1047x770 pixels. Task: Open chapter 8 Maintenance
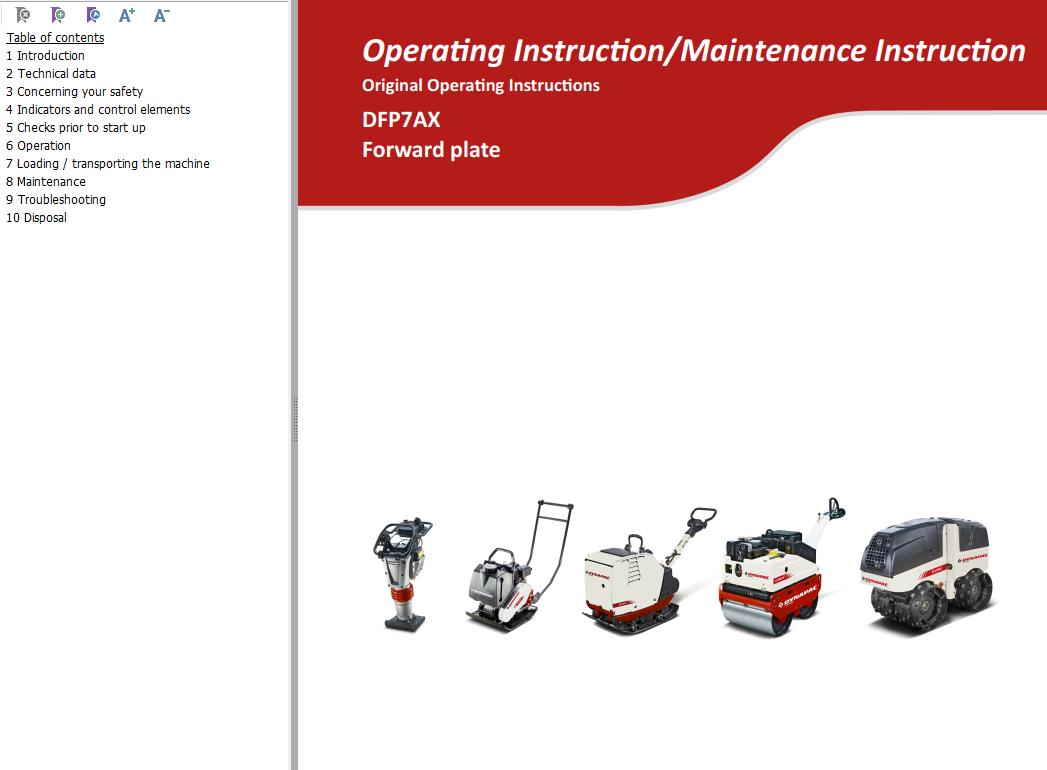click(46, 181)
